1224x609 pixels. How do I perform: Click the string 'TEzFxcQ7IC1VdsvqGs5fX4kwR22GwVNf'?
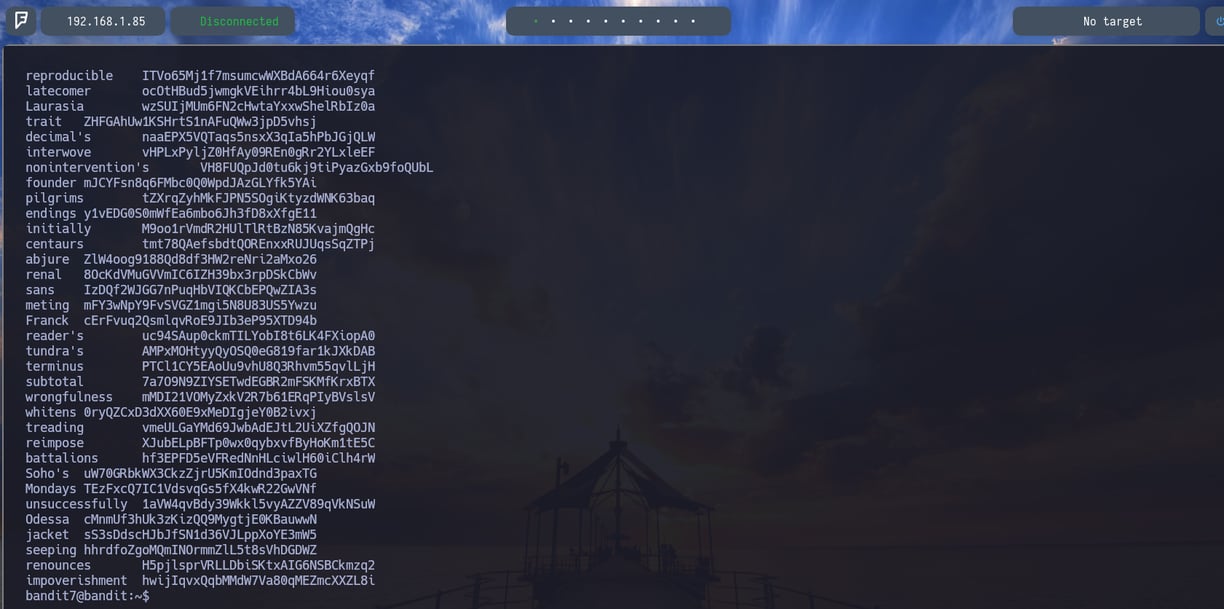coord(200,489)
